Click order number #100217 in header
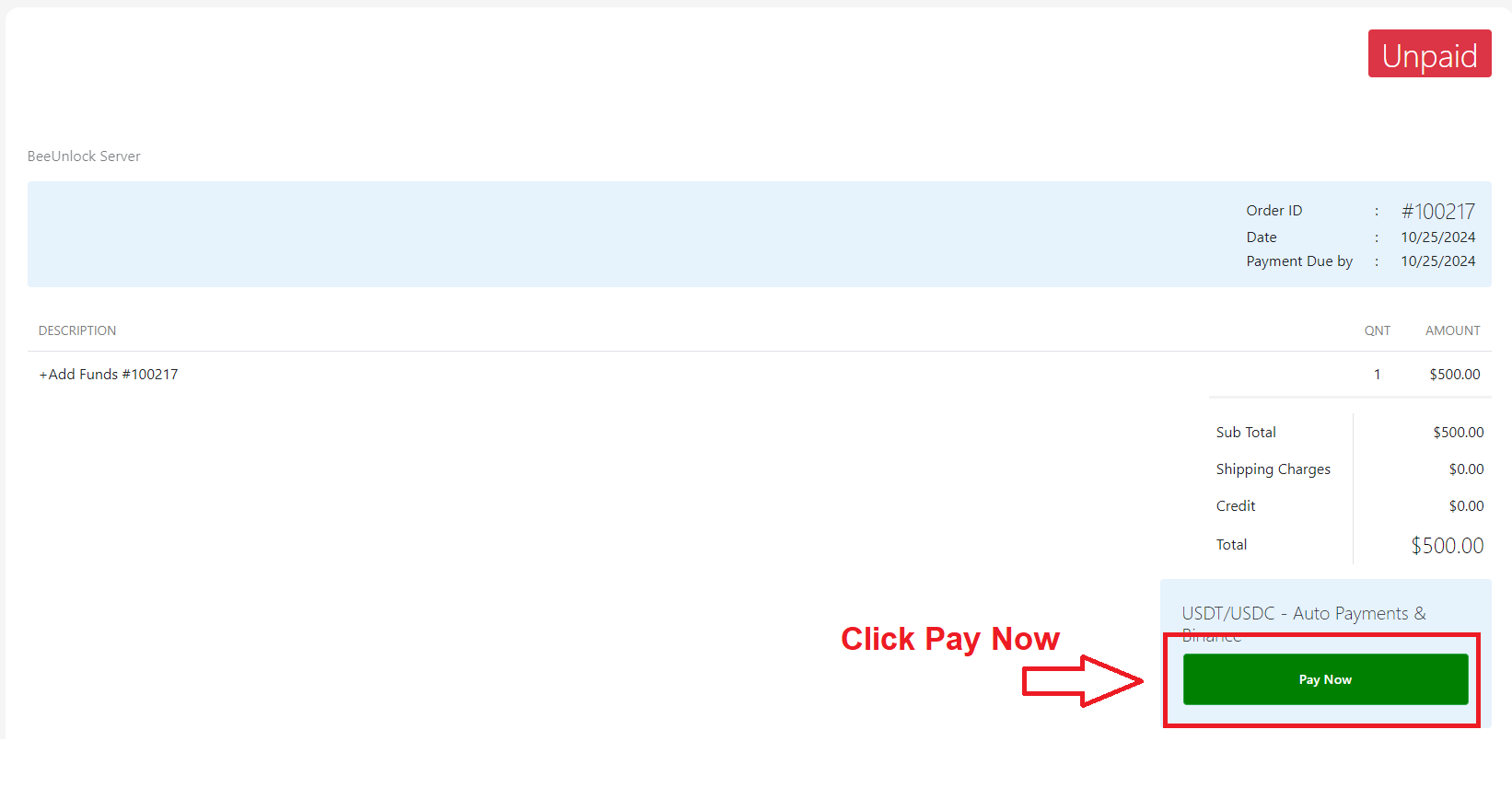Viewport: 1512px width, 799px height. pyautogui.click(x=1438, y=212)
